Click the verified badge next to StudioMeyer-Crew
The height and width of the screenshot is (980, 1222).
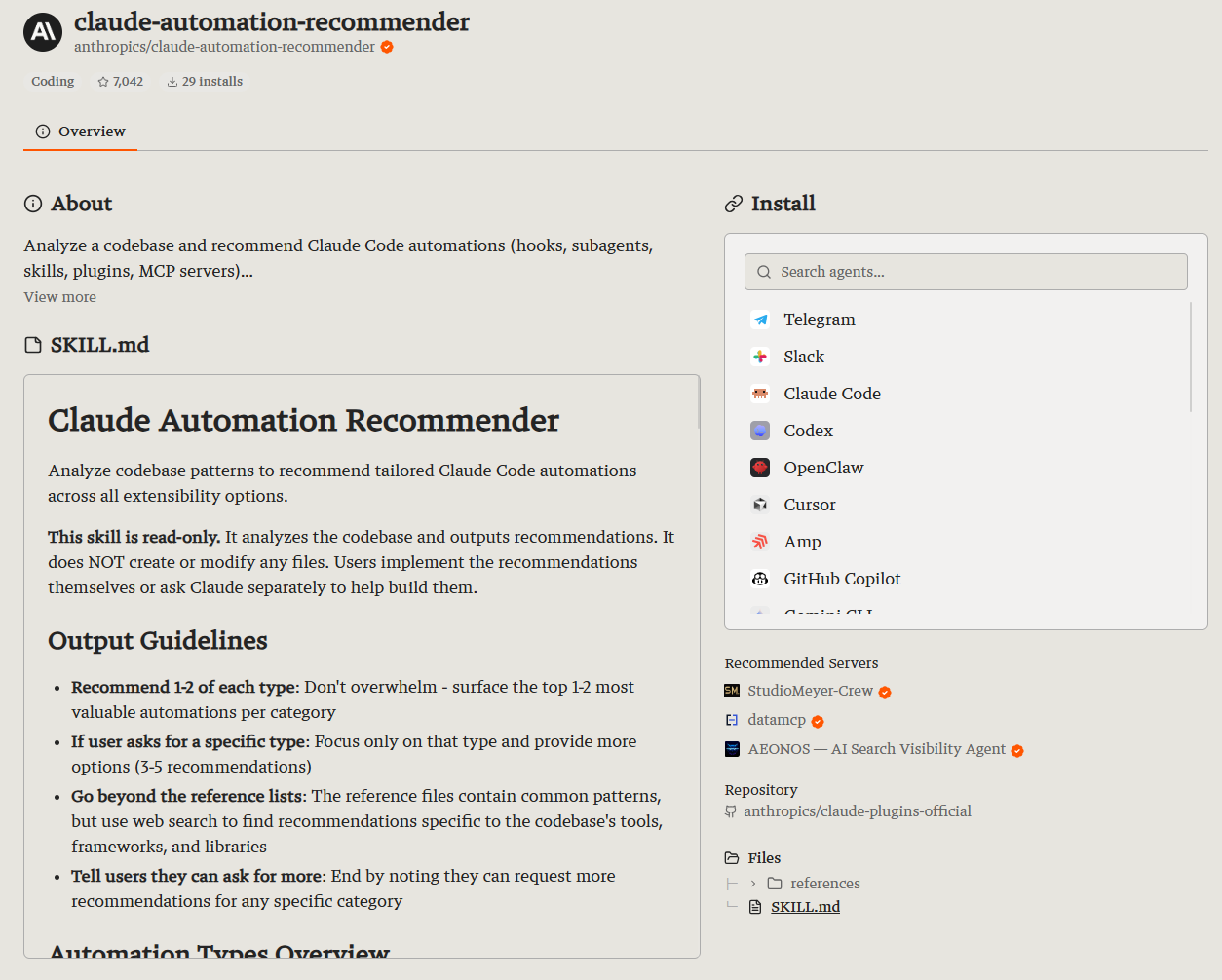click(x=885, y=693)
